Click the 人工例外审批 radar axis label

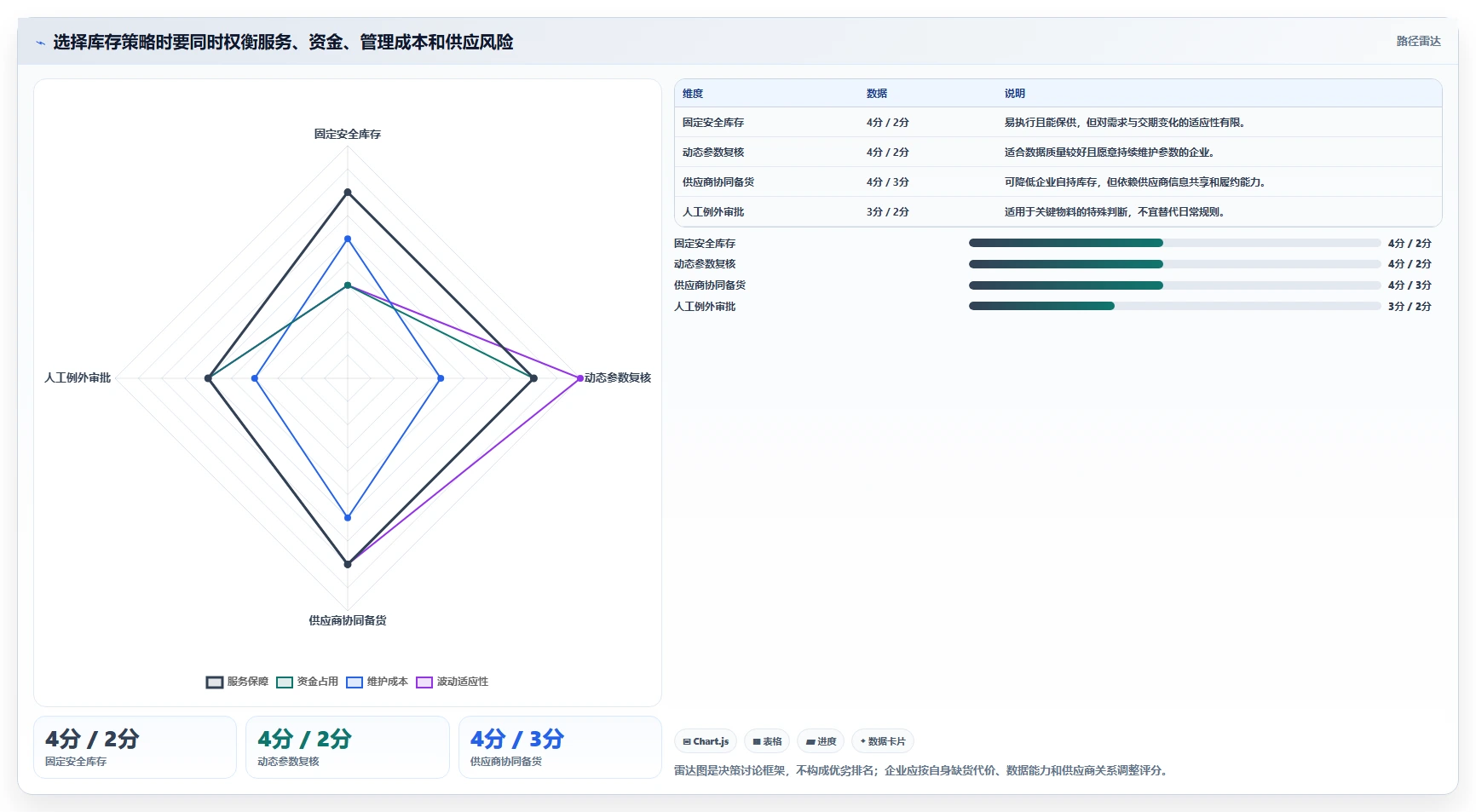click(78, 377)
